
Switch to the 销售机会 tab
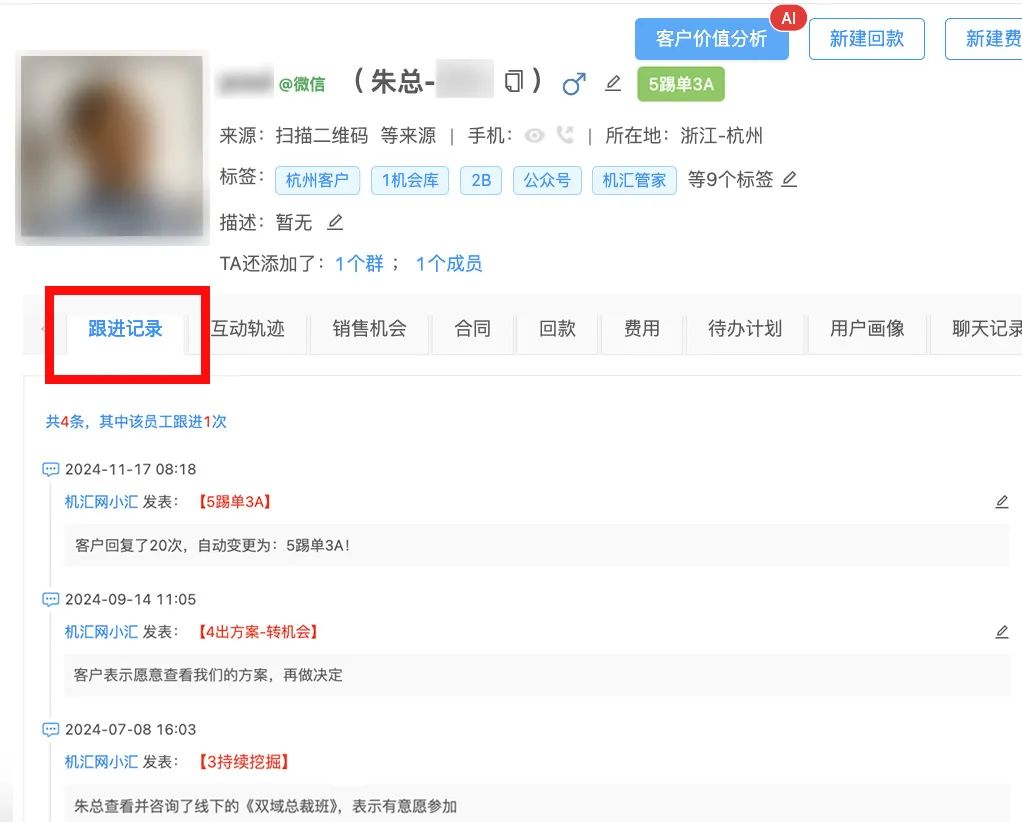[x=370, y=329]
